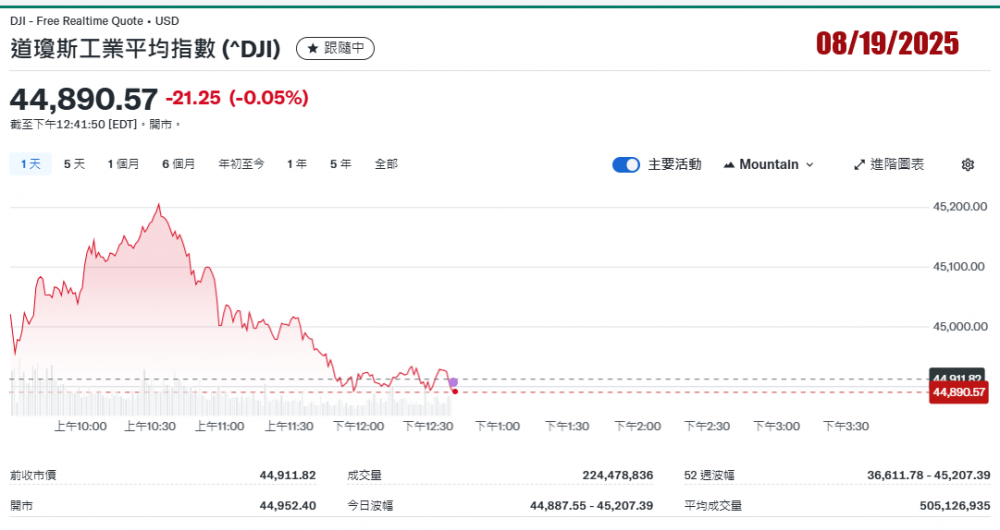Screen dimensions: 1000x530
Task: Open chart settings gear icon
Action: [967, 165]
